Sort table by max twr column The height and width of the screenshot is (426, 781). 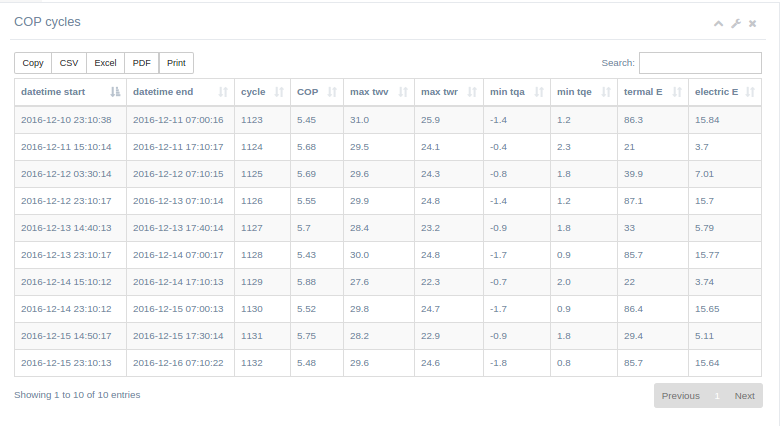pyautogui.click(x=449, y=92)
